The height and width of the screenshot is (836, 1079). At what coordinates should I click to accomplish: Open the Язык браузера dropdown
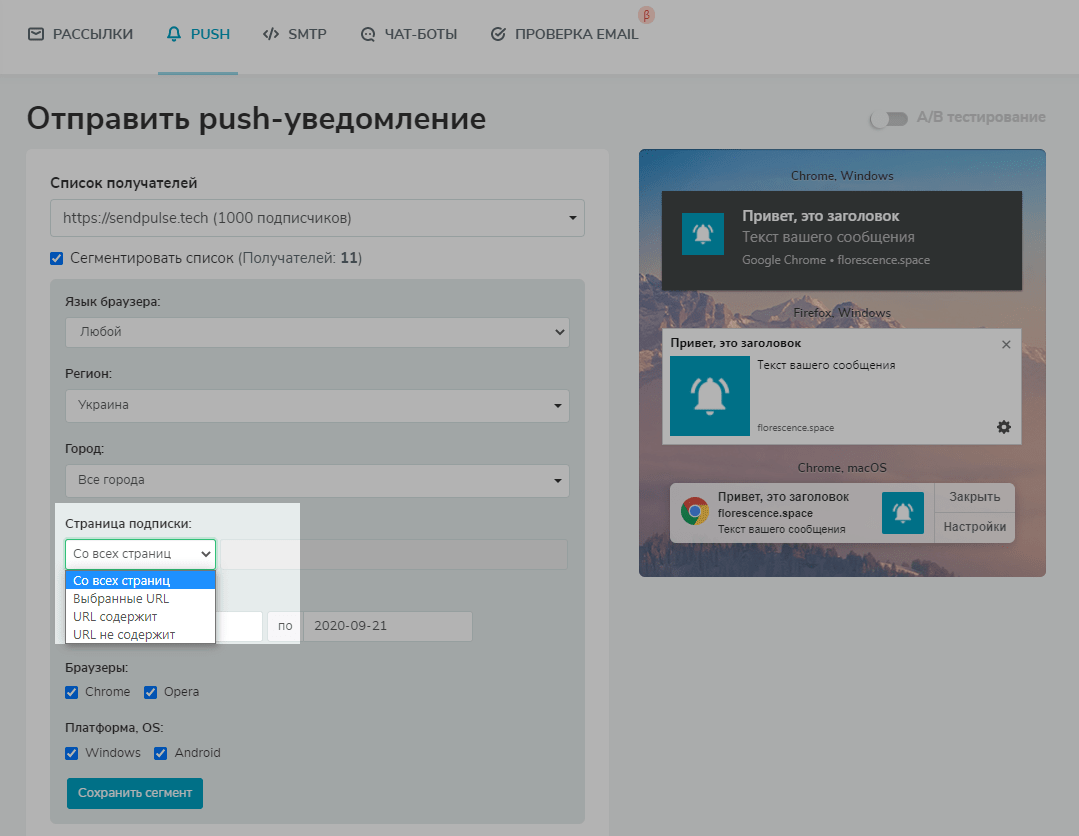click(317, 332)
